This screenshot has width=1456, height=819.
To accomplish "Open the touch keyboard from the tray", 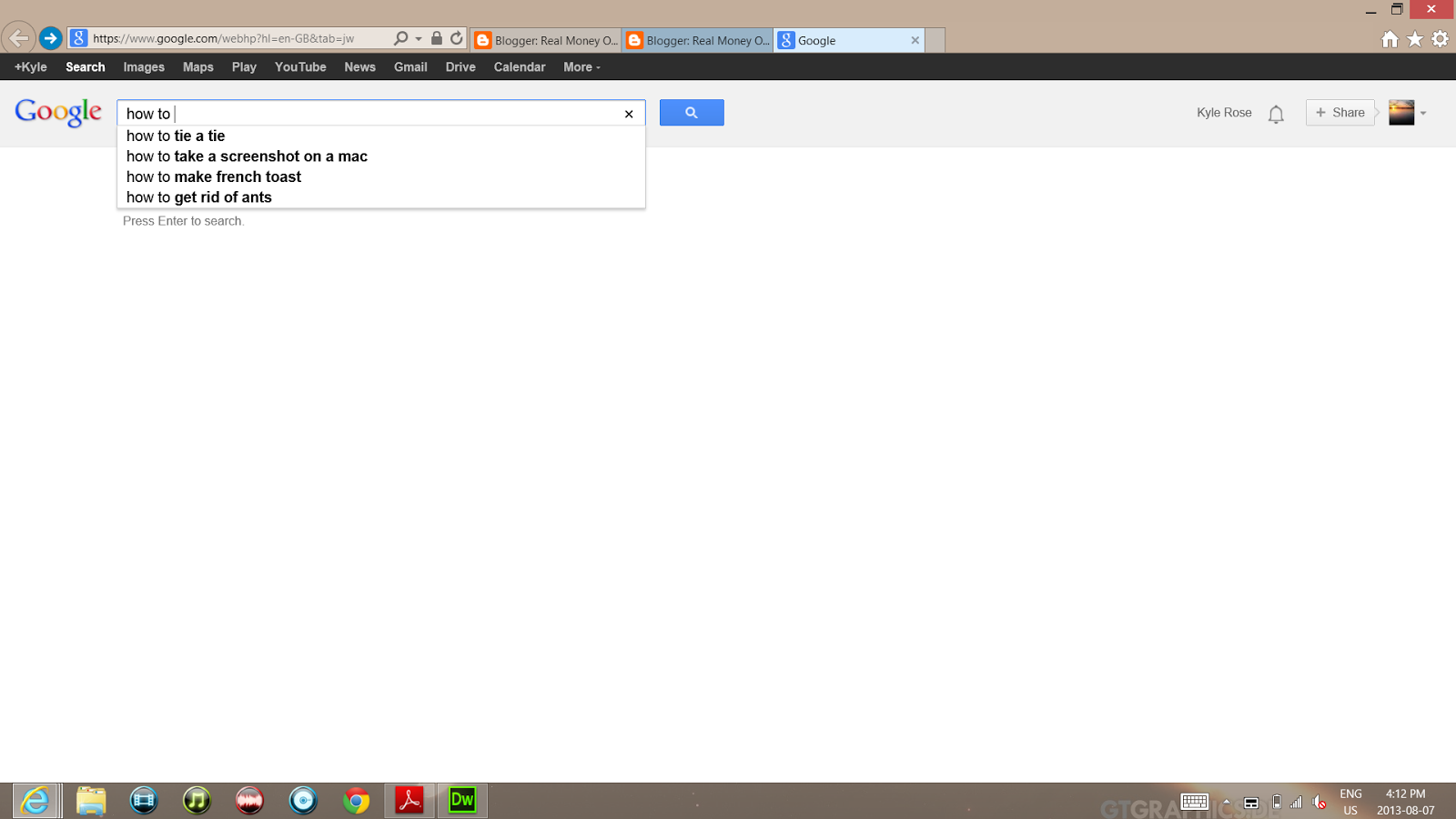I will [x=1194, y=802].
